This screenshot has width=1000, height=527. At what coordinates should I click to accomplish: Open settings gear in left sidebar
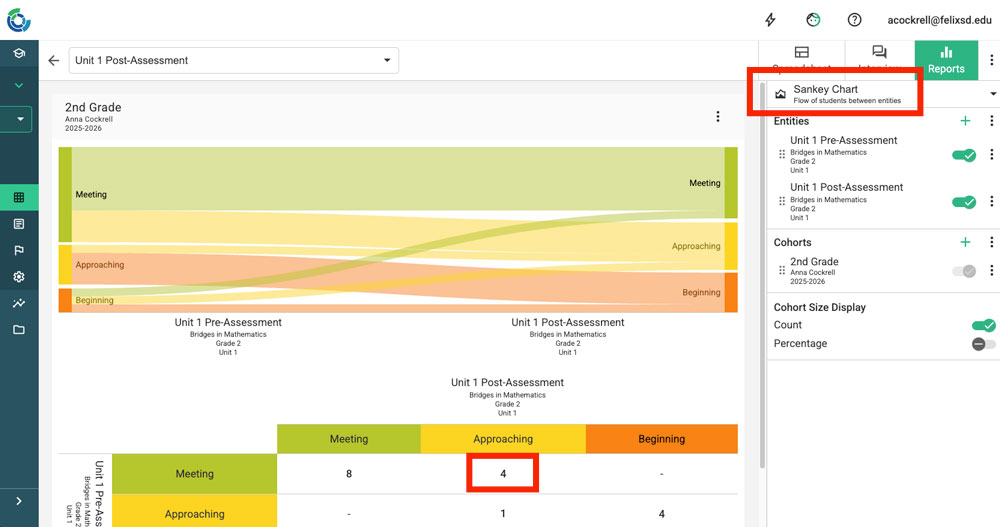tap(18, 277)
